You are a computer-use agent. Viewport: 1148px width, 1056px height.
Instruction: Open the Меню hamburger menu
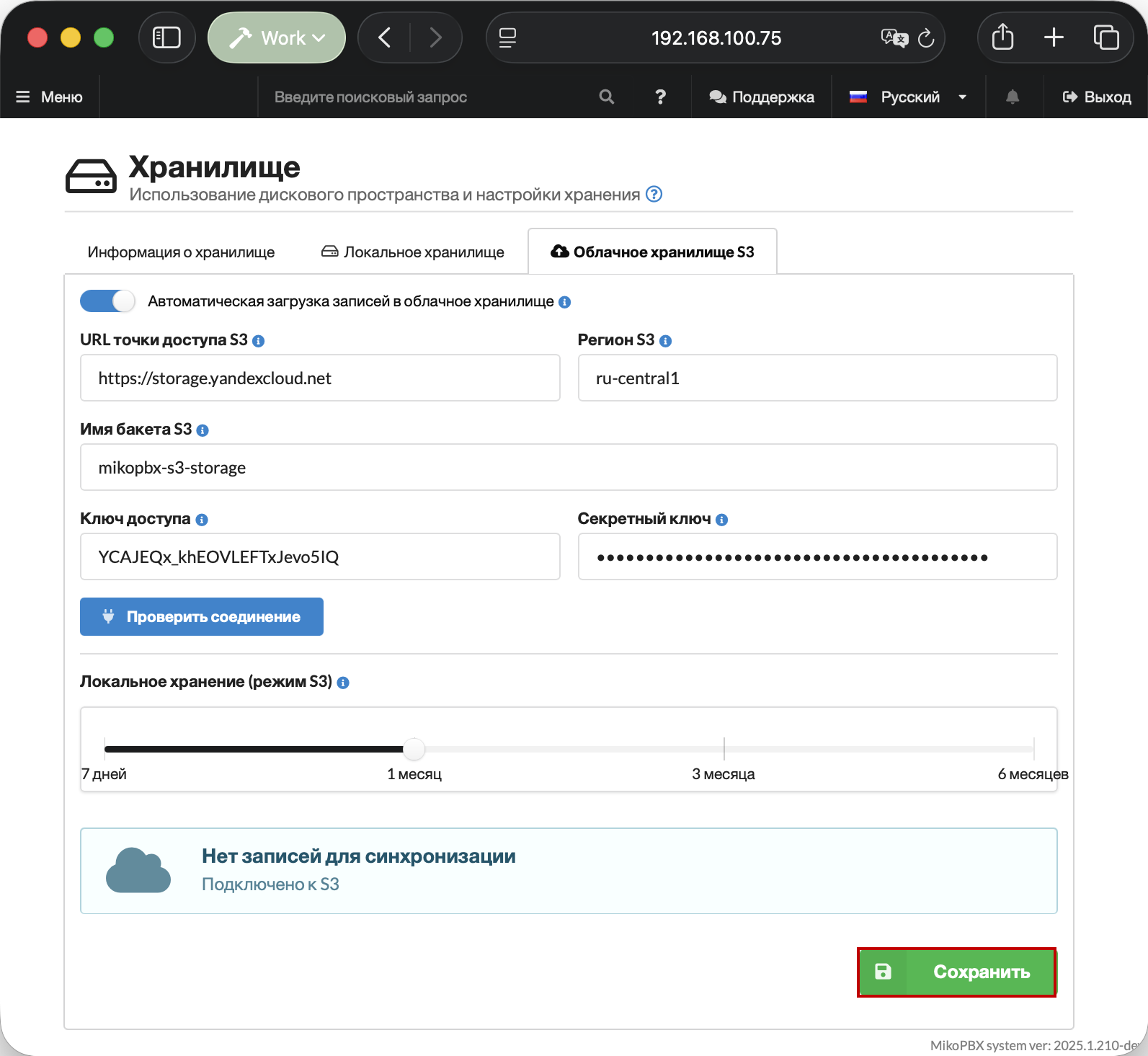tap(50, 97)
